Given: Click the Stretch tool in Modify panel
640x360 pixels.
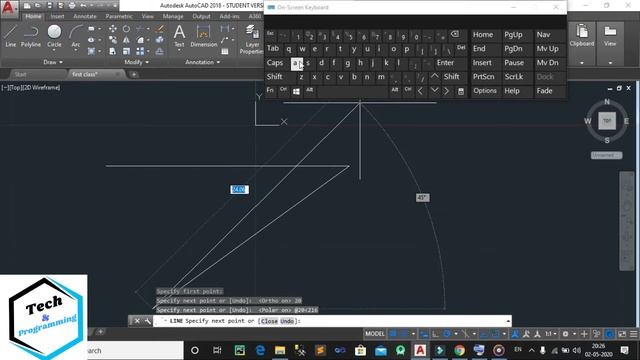Looking at the screenshot, I should (113, 51).
